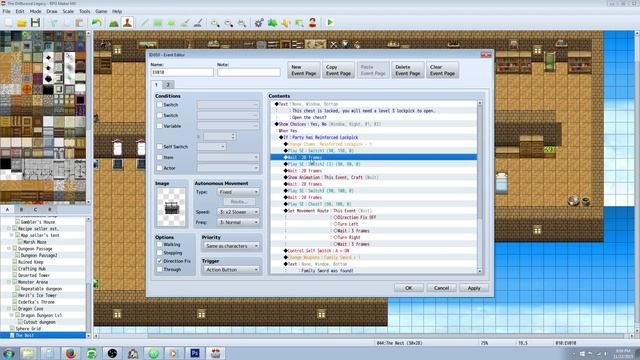
Task: Switch to Map mode mountain icon
Action: tap(114, 23)
